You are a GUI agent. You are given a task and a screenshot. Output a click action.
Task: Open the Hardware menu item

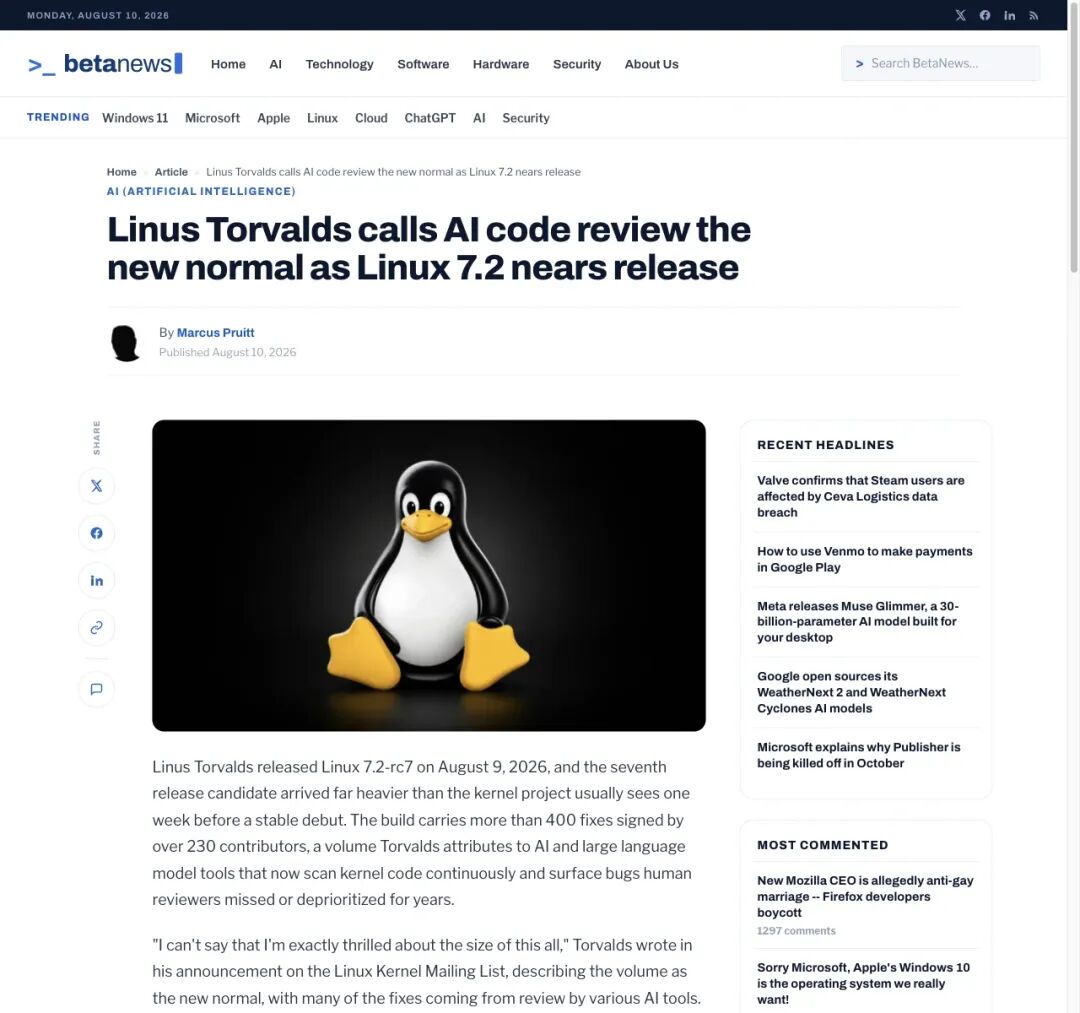501,64
